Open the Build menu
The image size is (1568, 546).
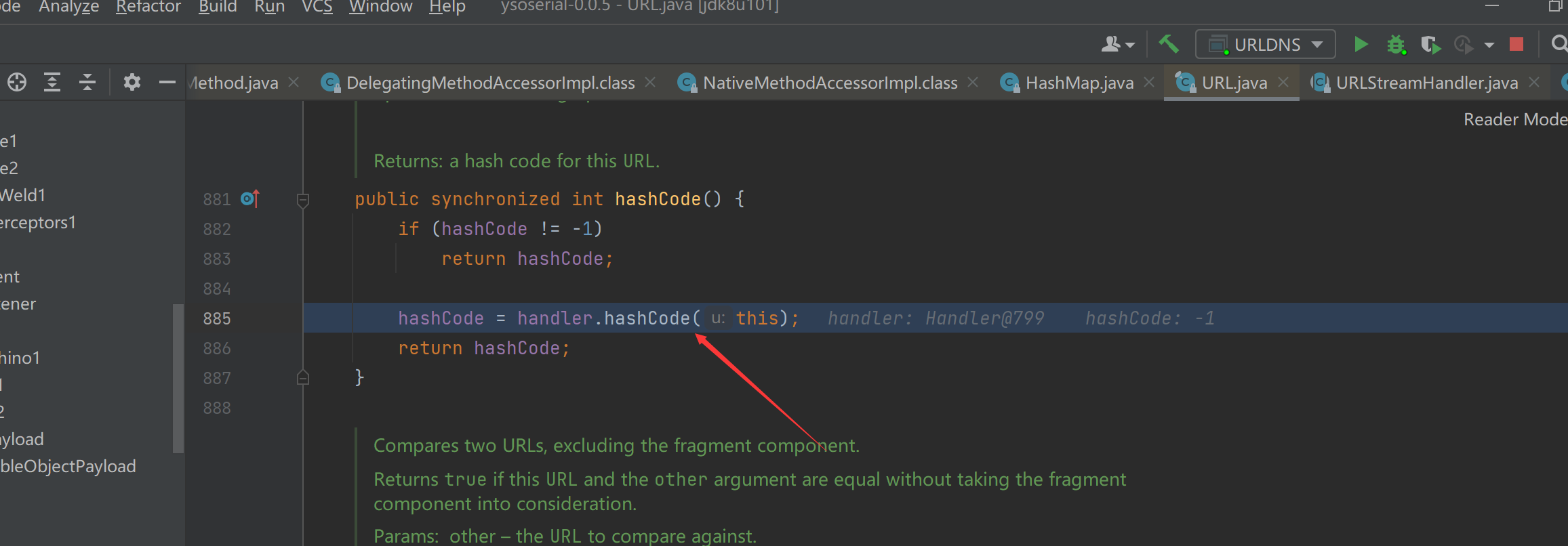[217, 7]
